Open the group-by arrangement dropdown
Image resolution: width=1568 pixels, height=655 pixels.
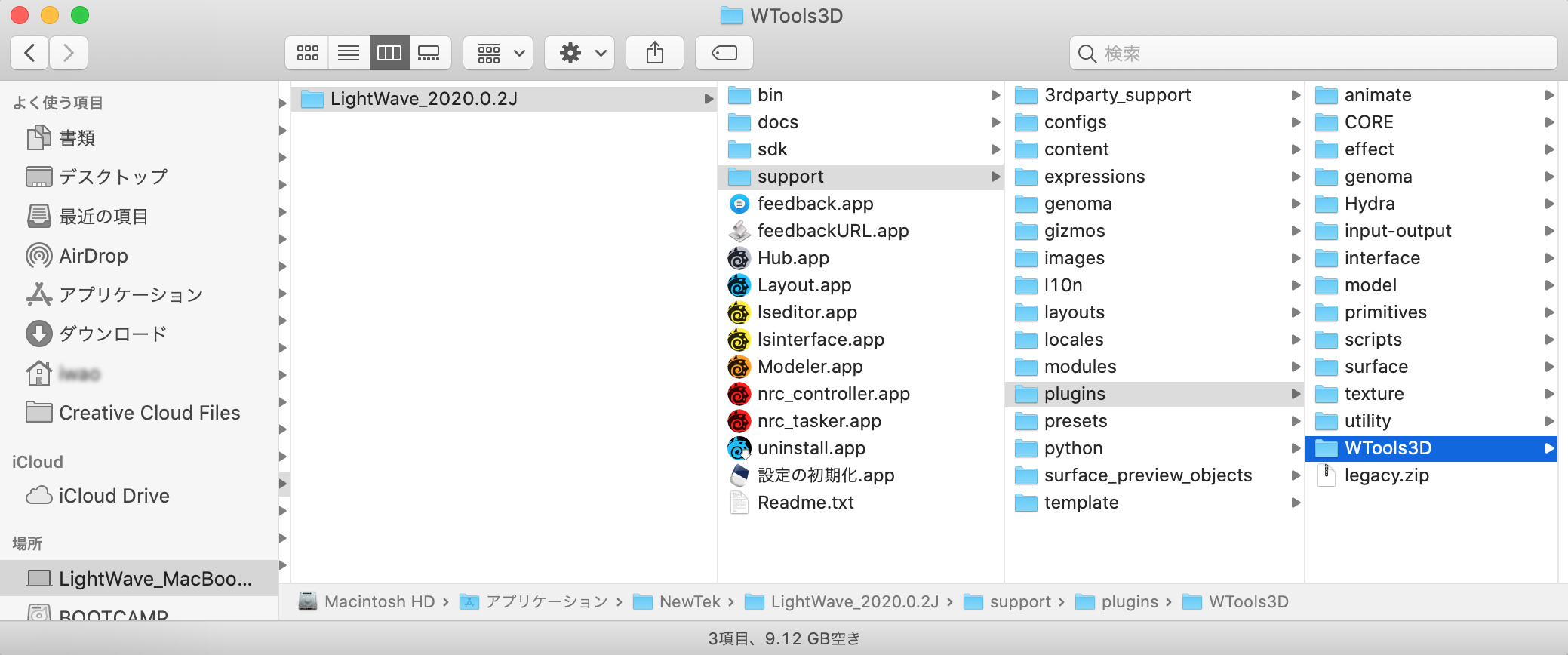498,53
